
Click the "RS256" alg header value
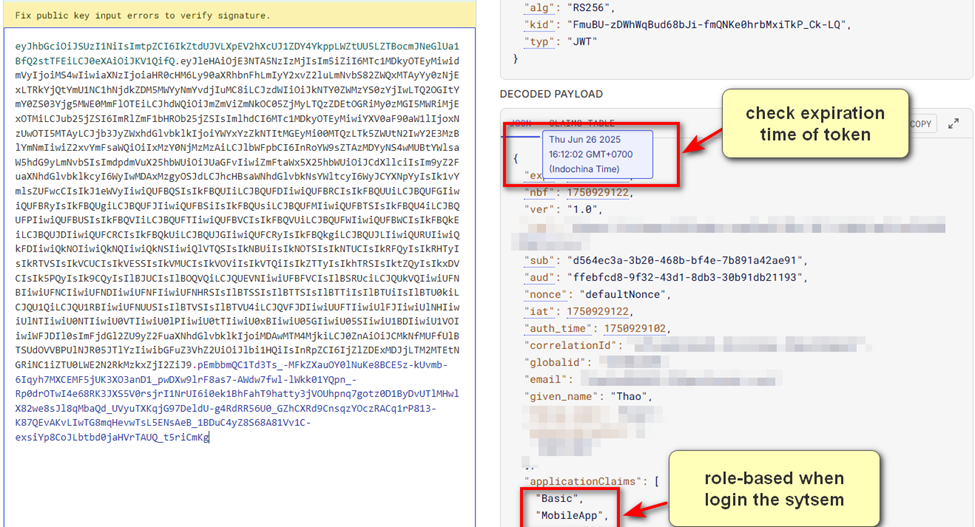[x=581, y=7]
